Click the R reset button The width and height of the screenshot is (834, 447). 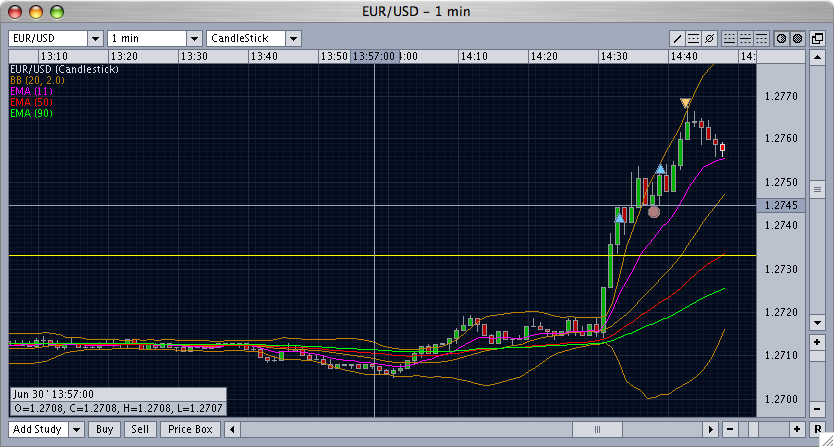point(817,429)
